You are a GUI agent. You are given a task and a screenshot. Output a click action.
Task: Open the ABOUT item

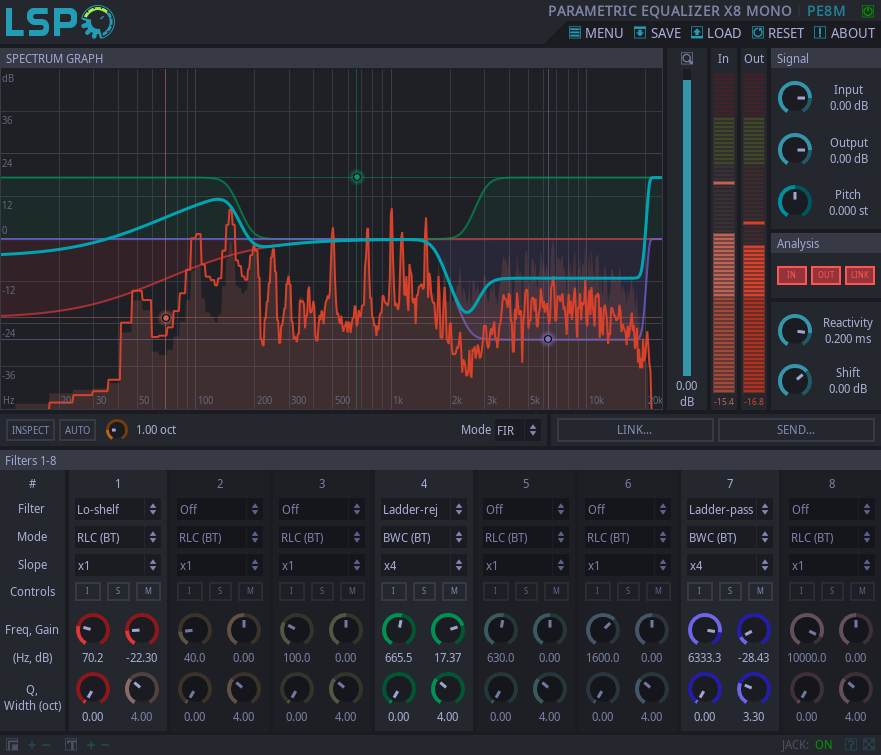(x=844, y=33)
